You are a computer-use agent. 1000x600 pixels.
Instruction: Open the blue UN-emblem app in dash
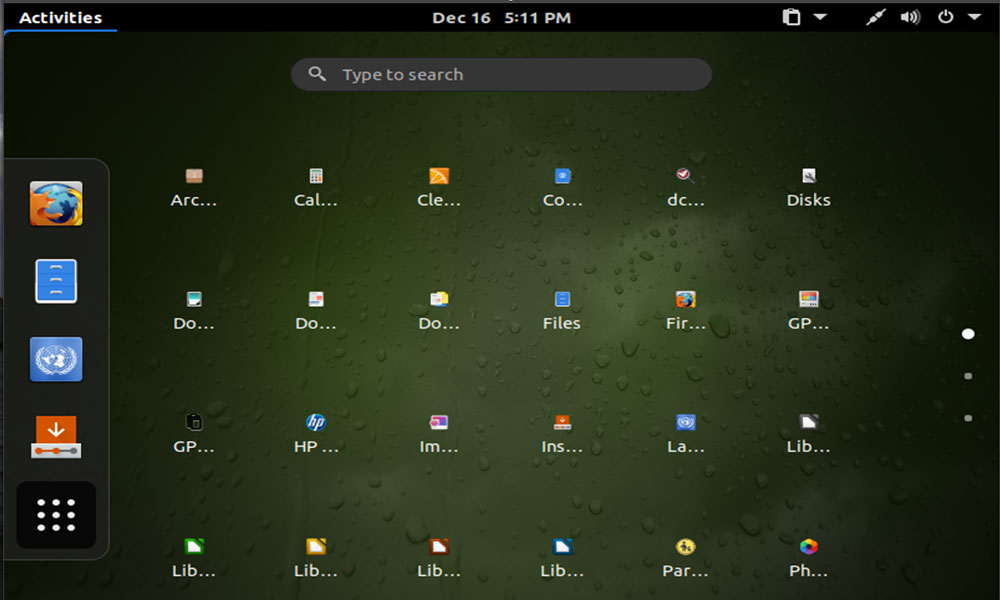coord(56,359)
